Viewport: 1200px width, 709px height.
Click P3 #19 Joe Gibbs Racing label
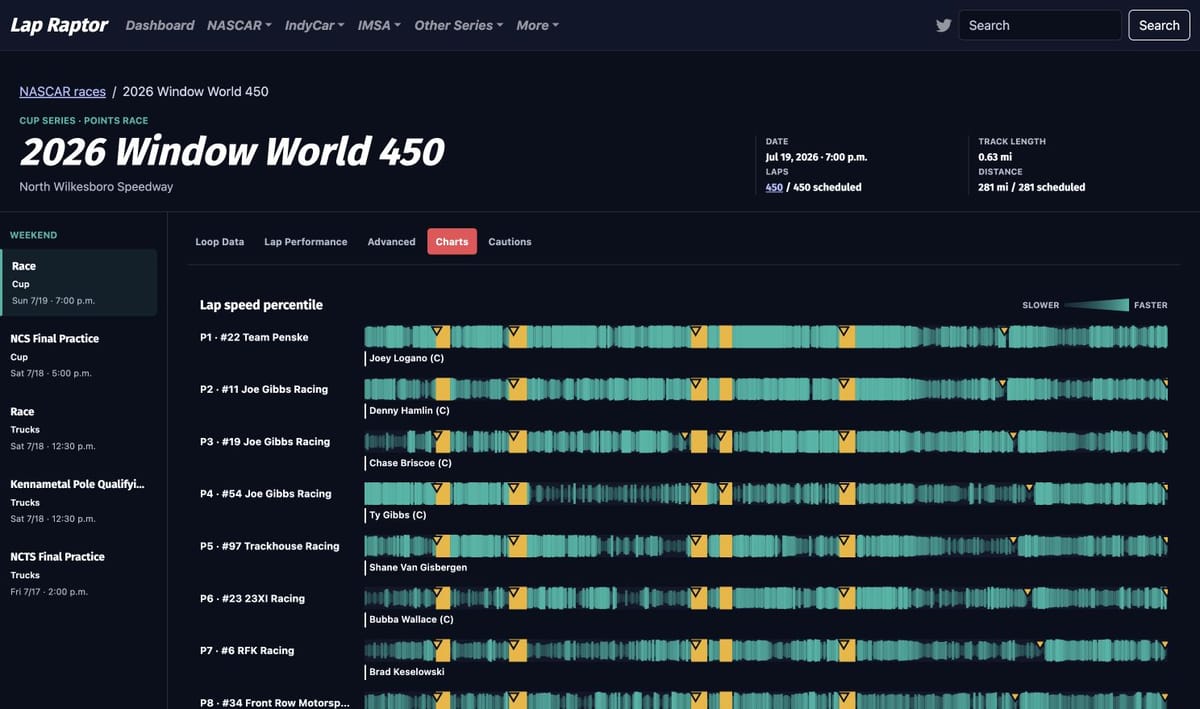(265, 441)
